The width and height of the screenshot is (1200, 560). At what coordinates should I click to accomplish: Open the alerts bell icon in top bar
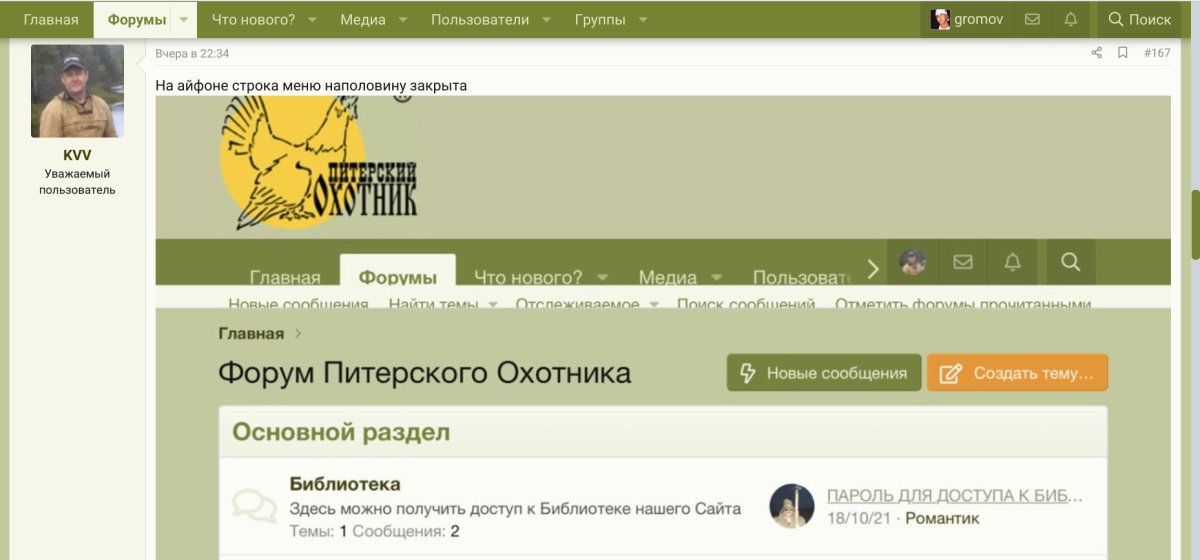pos(1070,19)
